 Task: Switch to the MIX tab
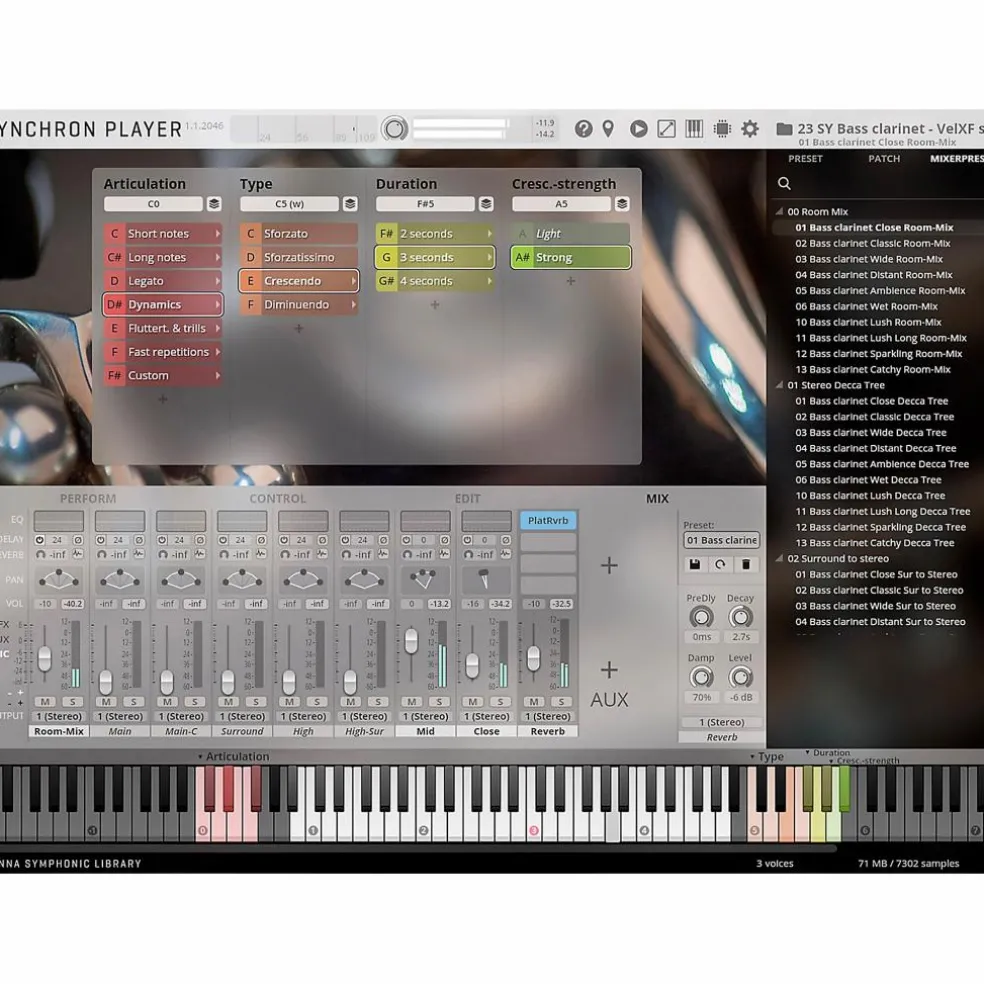pos(658,498)
